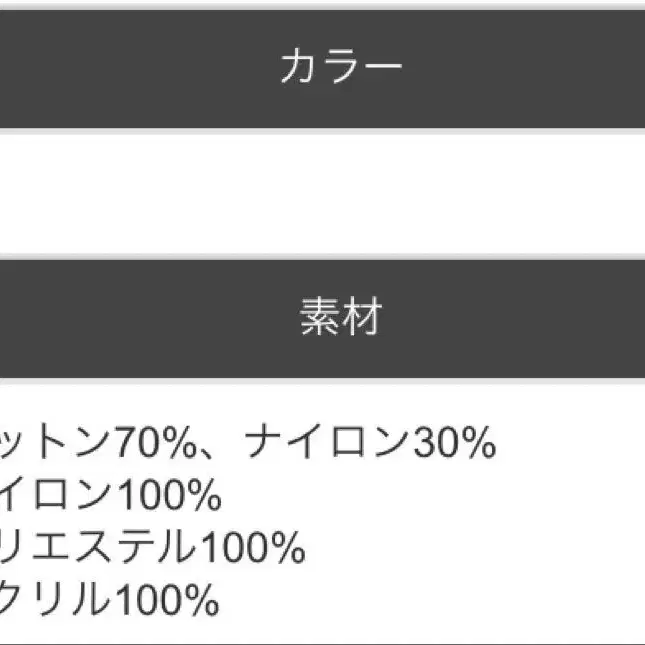The width and height of the screenshot is (645, 645).
Task: Click the 100% value beside アクリル
Action: click(x=167, y=600)
